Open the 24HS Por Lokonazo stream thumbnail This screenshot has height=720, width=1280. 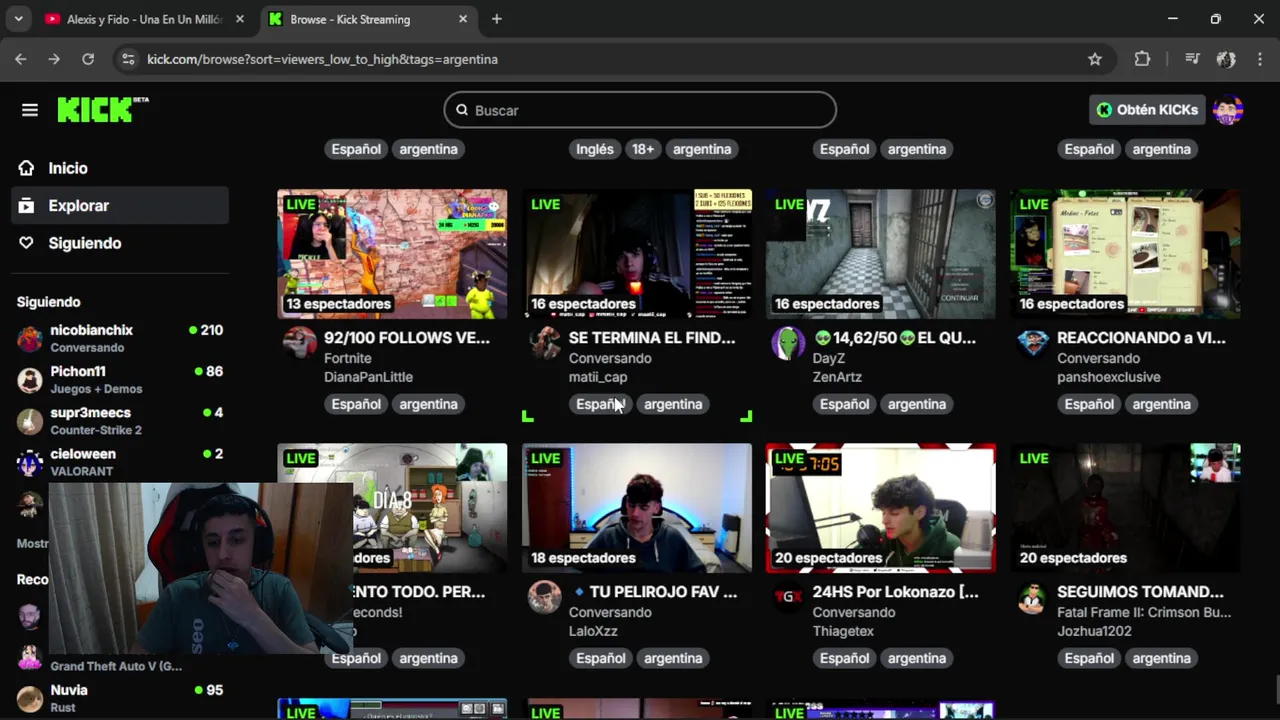(881, 508)
